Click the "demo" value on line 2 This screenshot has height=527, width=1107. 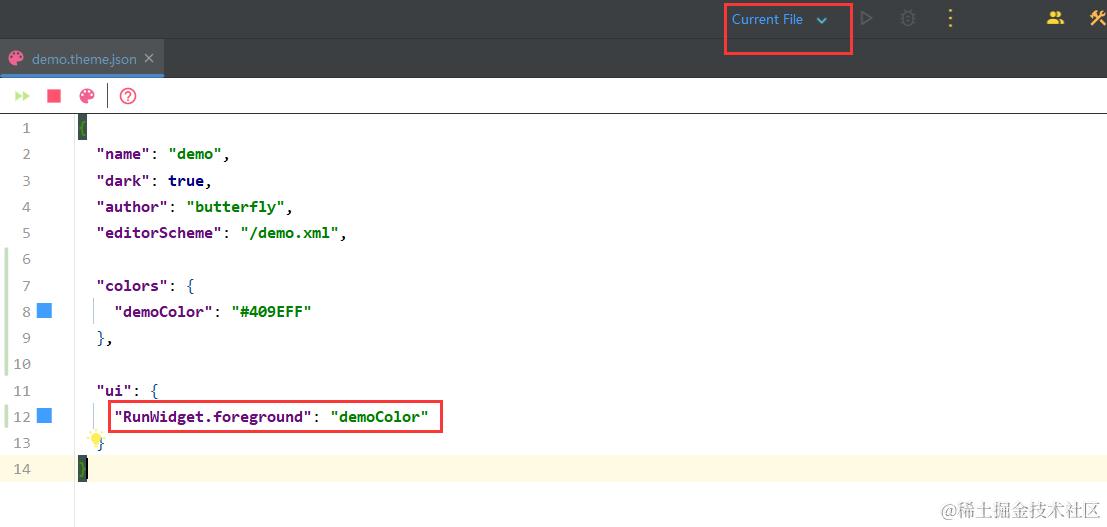point(195,154)
